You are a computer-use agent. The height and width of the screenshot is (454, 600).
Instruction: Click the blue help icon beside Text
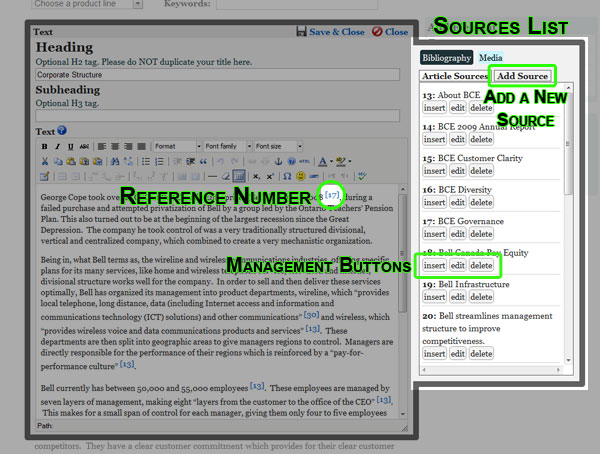point(62,131)
